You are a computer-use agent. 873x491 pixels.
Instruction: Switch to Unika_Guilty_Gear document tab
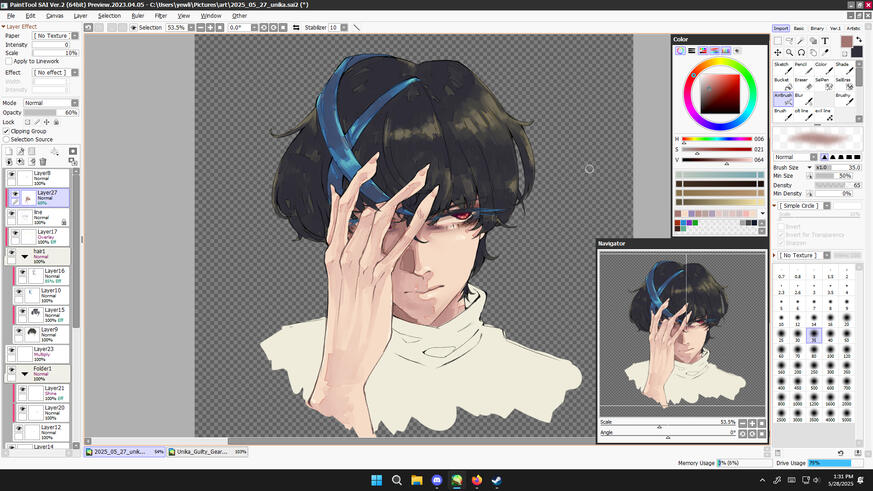coord(203,452)
